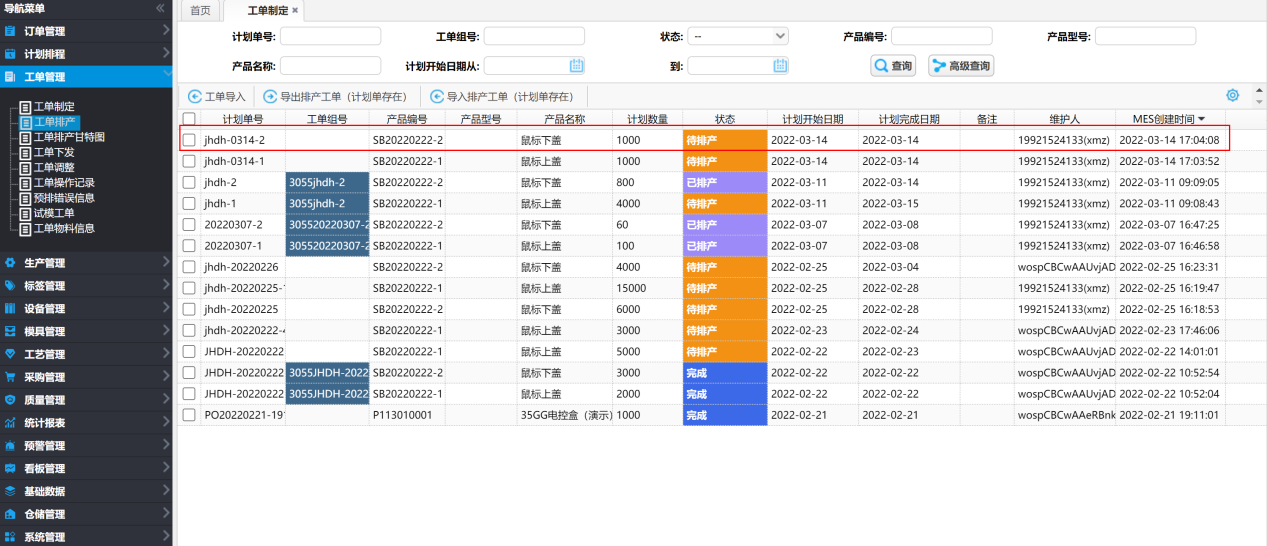This screenshot has width=1267, height=546.
Task: Close the 工单制定 tab with x
Action: (295, 10)
